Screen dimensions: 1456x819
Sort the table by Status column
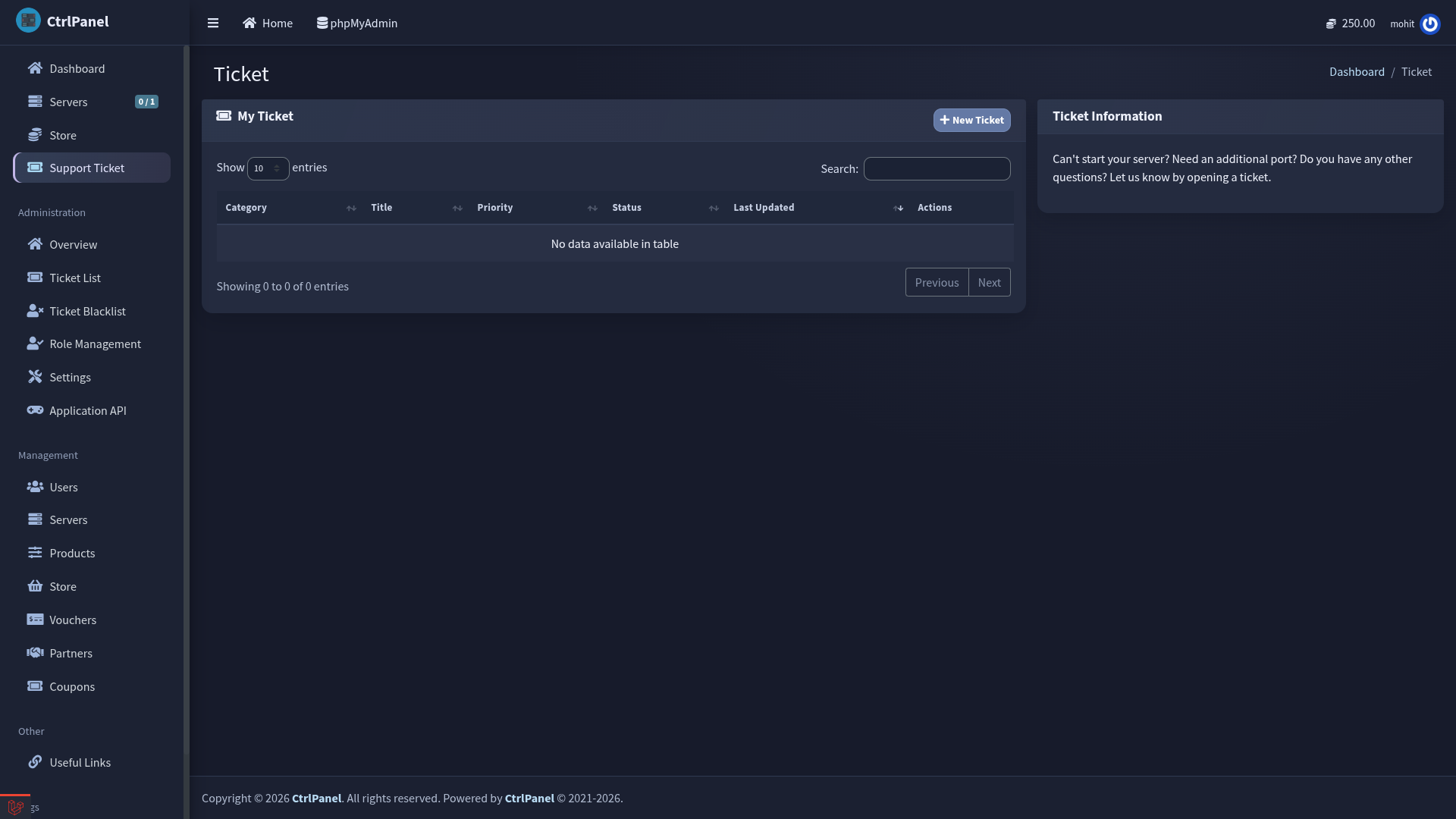click(664, 208)
